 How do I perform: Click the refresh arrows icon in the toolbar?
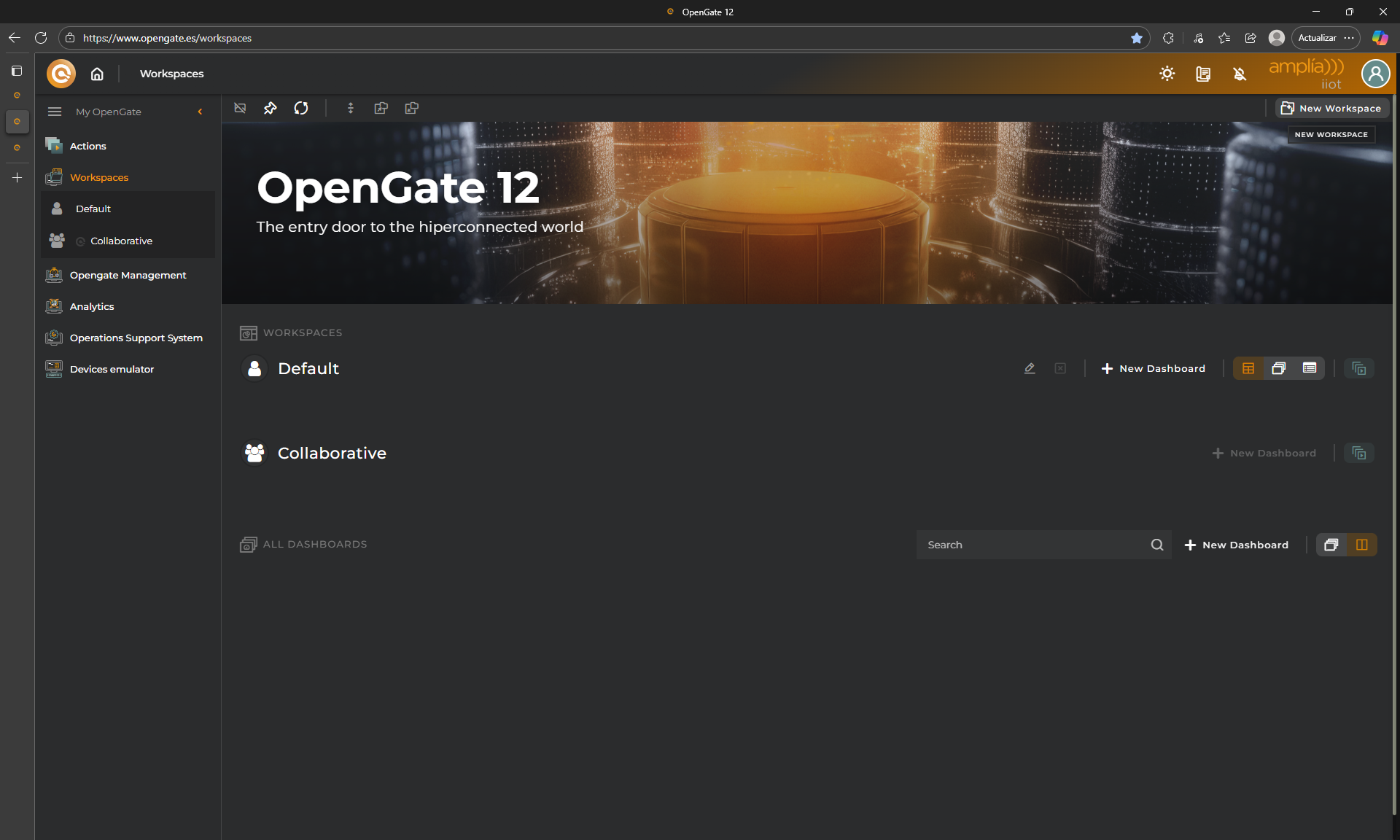301,108
